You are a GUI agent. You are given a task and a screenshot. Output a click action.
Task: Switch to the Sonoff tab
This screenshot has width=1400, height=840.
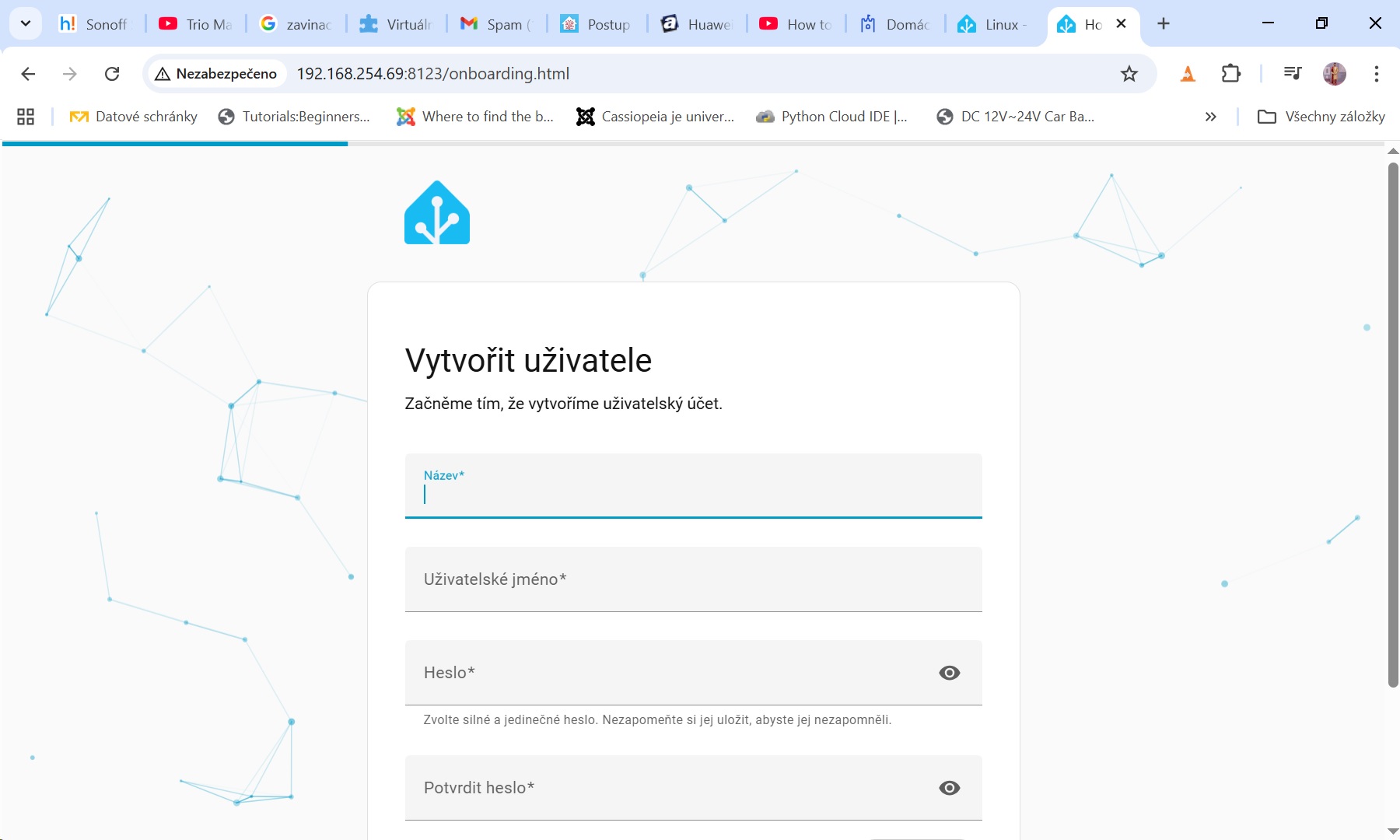tap(95, 24)
